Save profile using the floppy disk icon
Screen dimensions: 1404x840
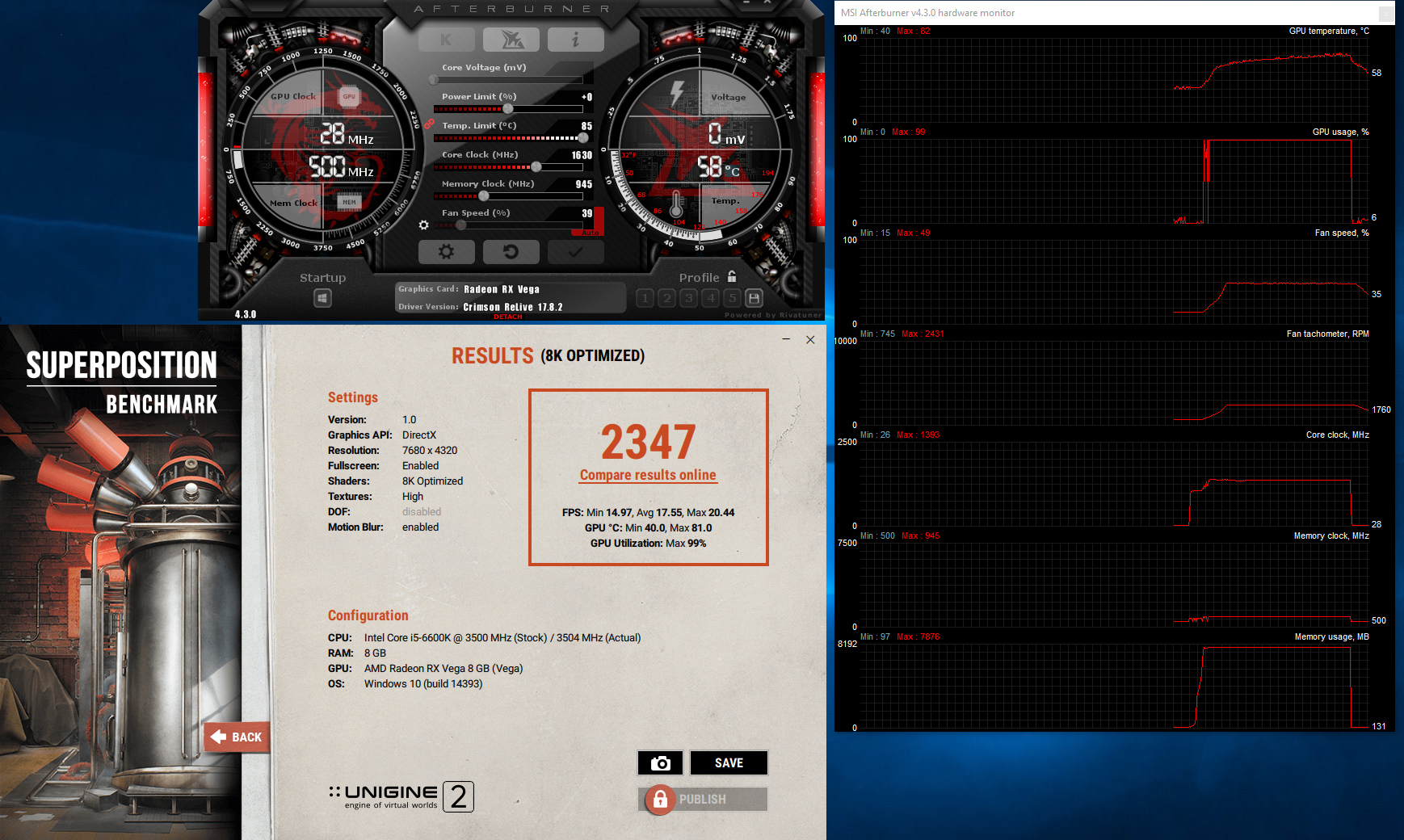754,298
